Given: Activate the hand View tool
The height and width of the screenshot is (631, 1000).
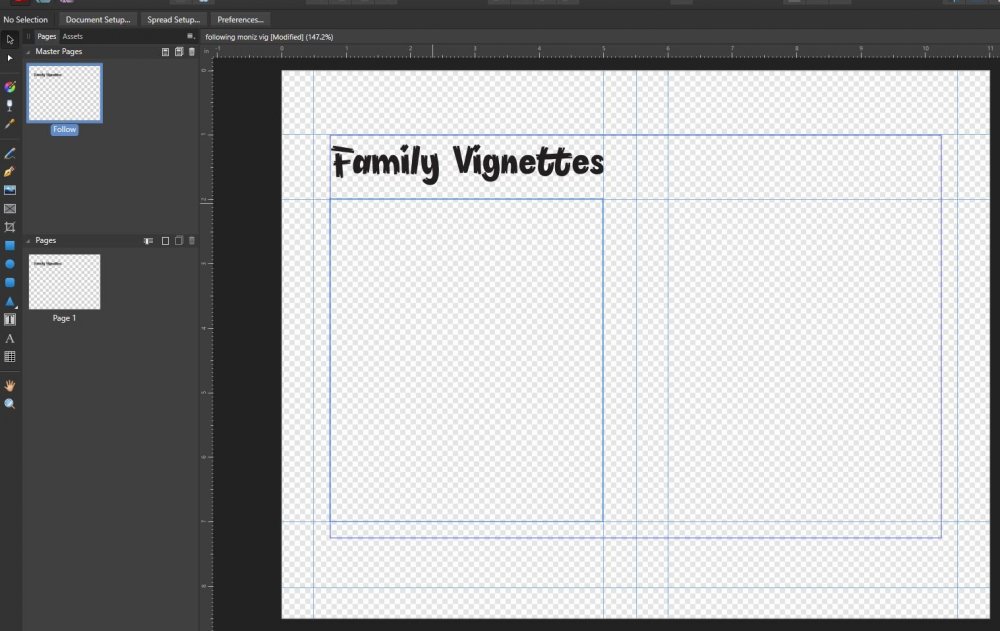Looking at the screenshot, I should coord(10,385).
